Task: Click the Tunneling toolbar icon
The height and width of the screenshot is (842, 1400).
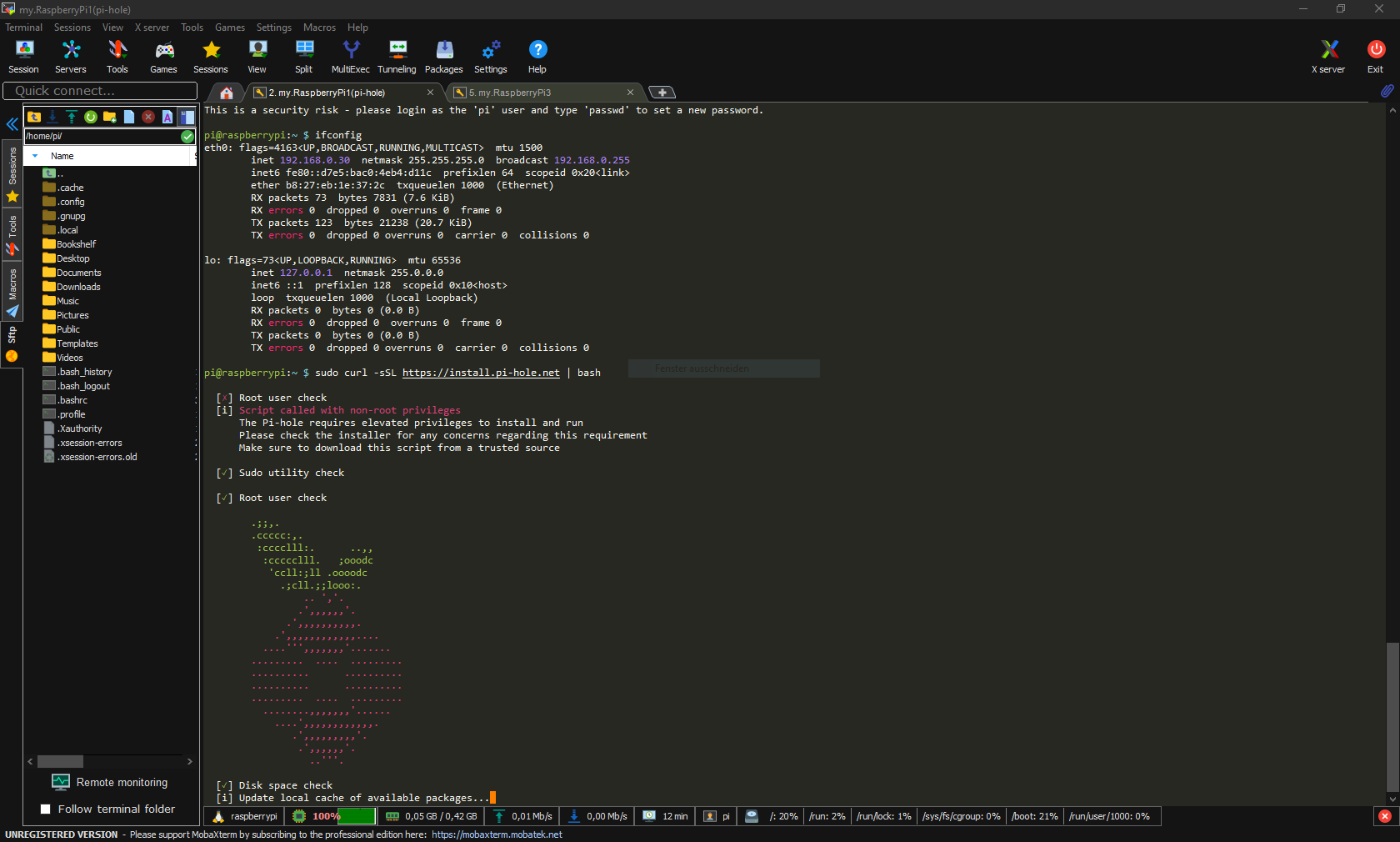Action: point(397,57)
